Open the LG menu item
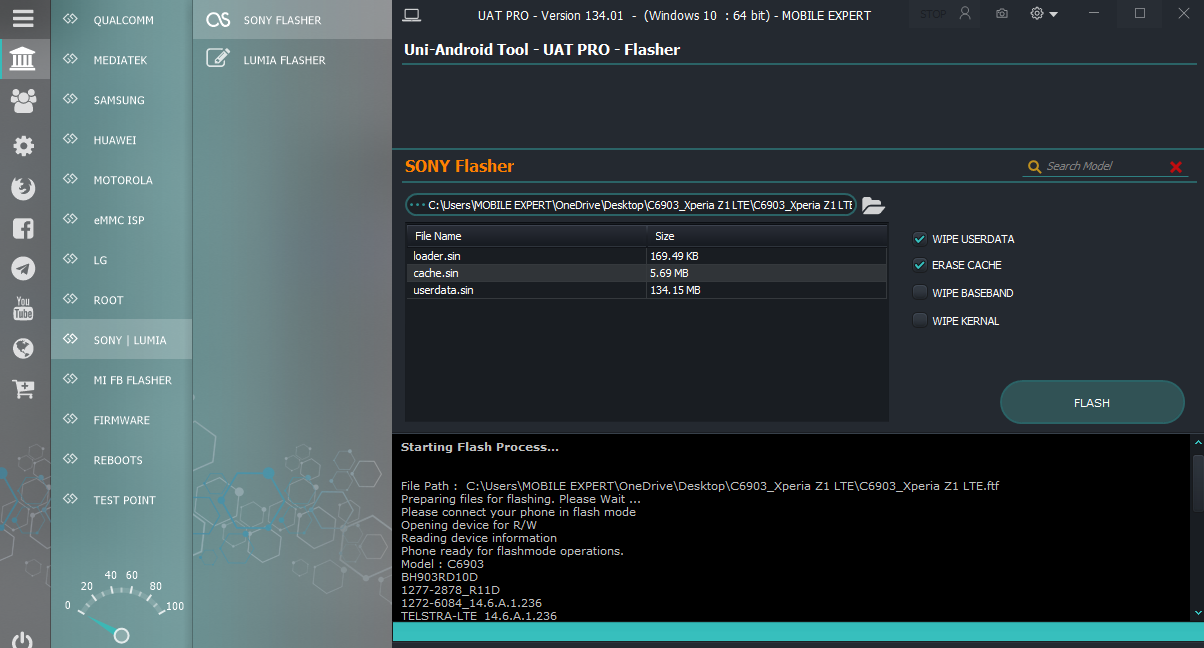Screen dimensions: 1204x648 pyautogui.click(x=121, y=260)
